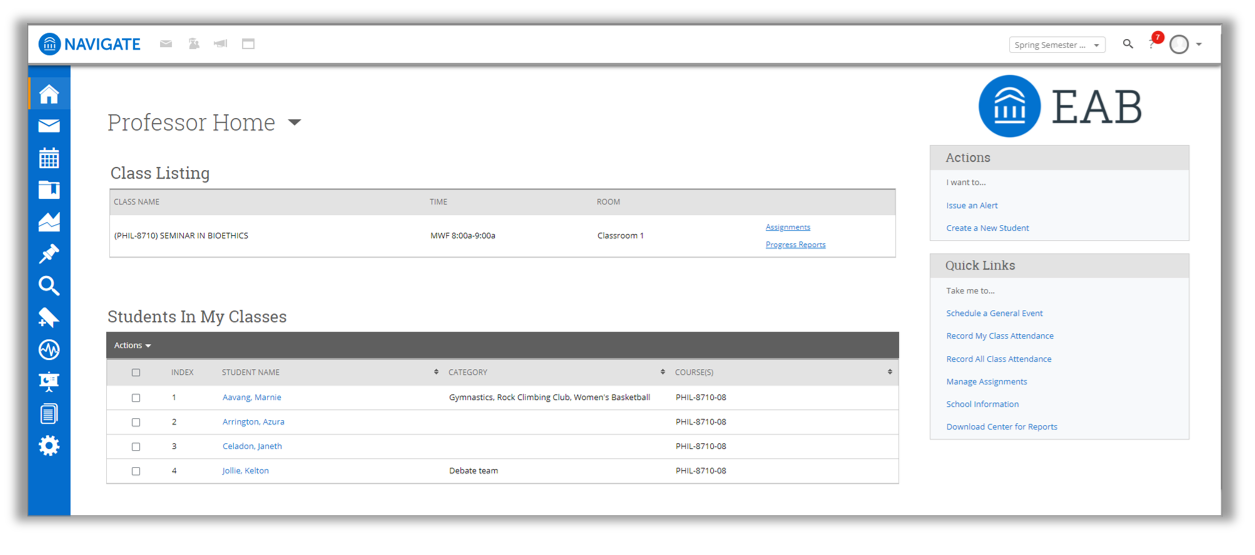Click the chart Reports sidebar icon

49,222
